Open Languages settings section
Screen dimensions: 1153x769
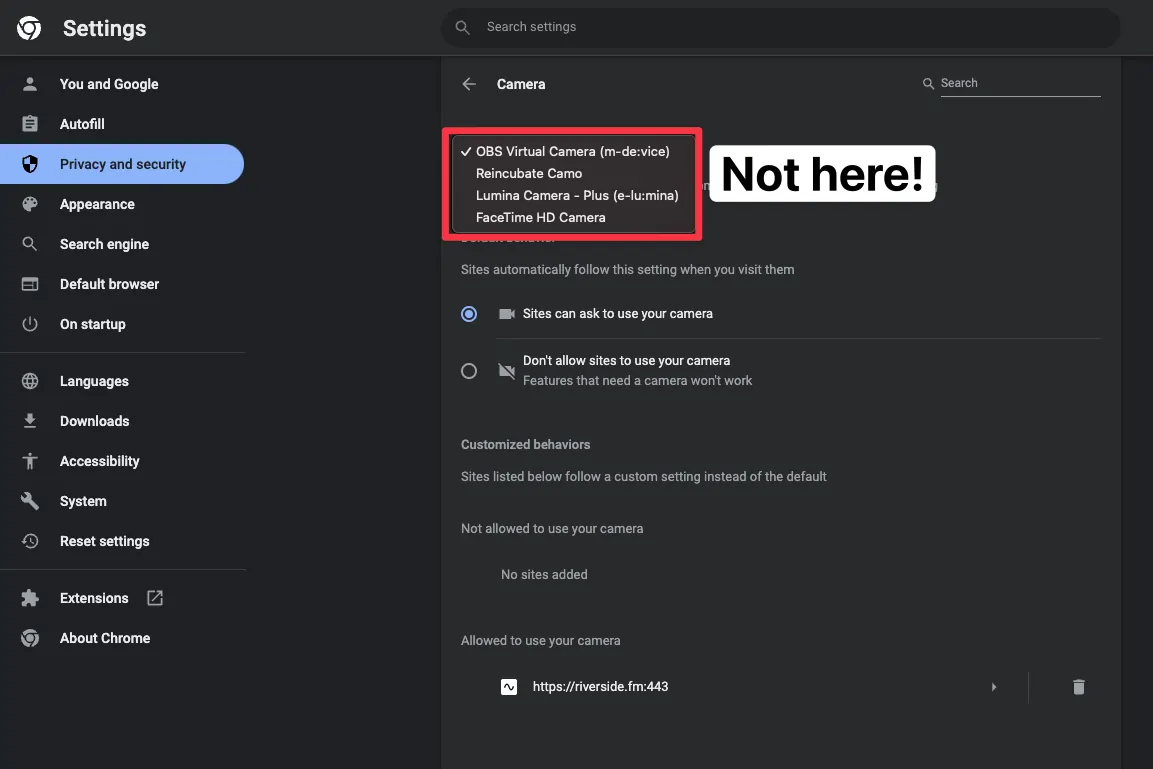tap(122, 381)
